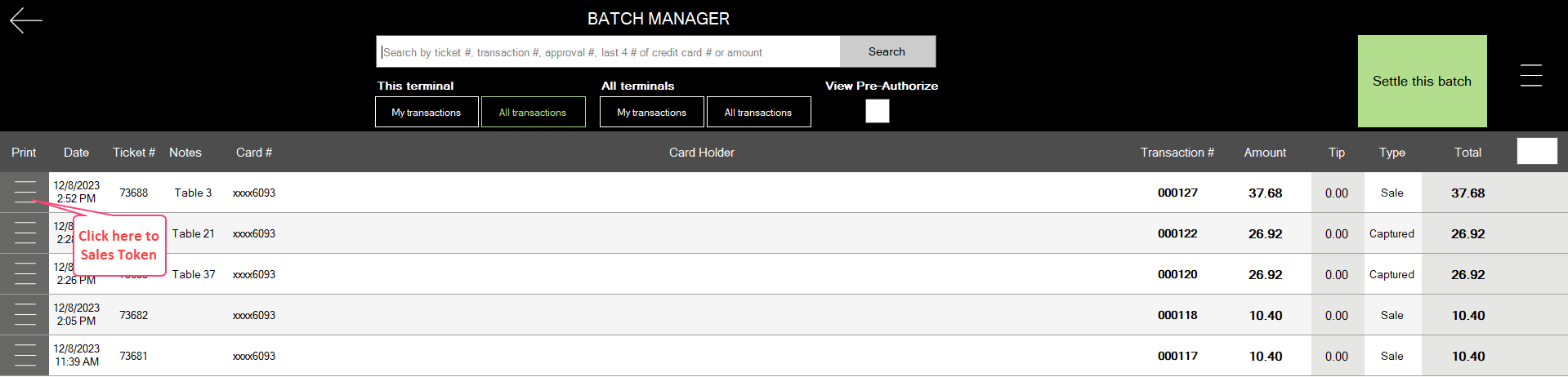Open print menu for ticket 73681

tap(25, 356)
